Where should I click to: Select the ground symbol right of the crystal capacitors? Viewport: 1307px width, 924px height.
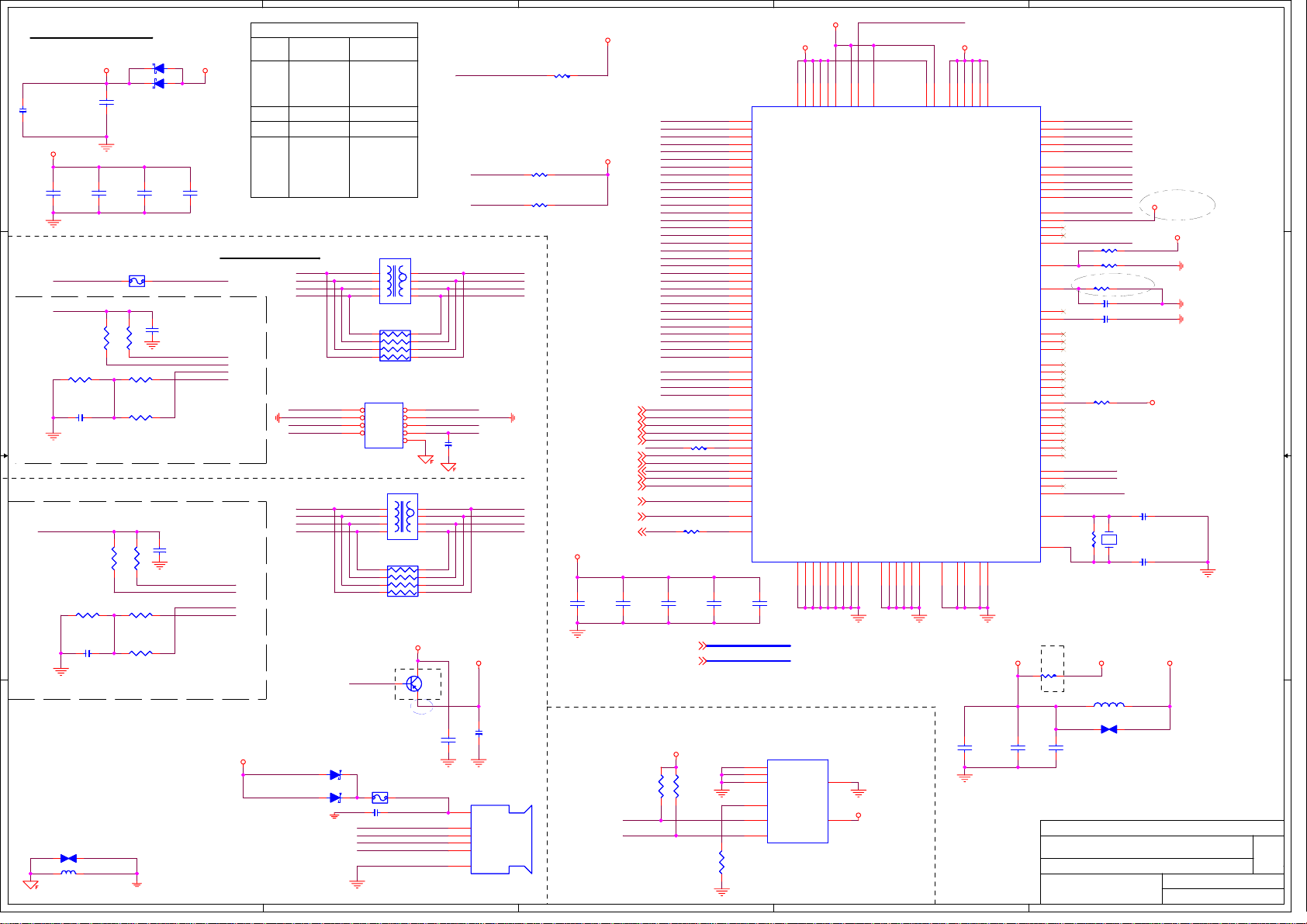pyautogui.click(x=1208, y=573)
